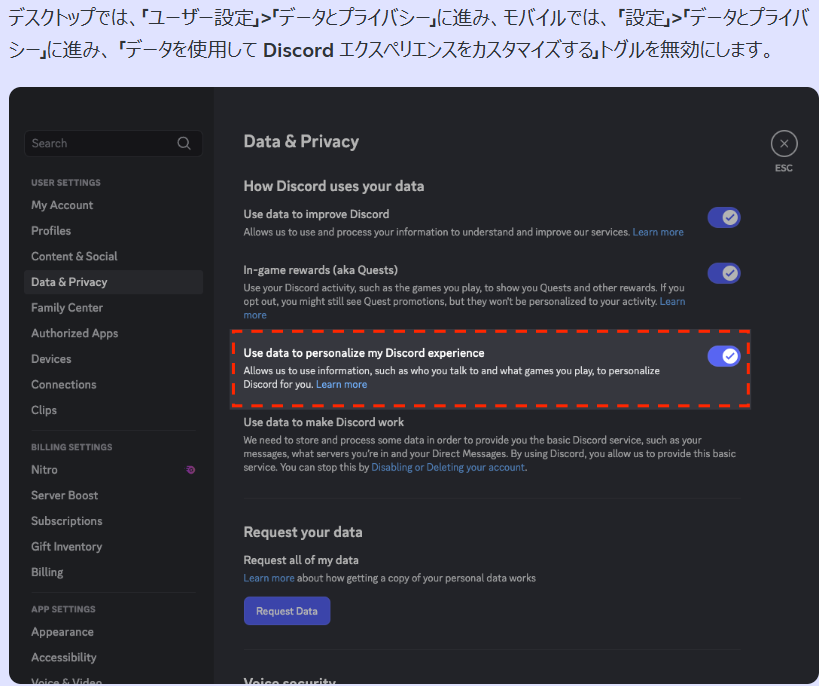Viewport: 819px width, 686px height.
Task: Open the Authorized Apps section
Action: tap(74, 333)
